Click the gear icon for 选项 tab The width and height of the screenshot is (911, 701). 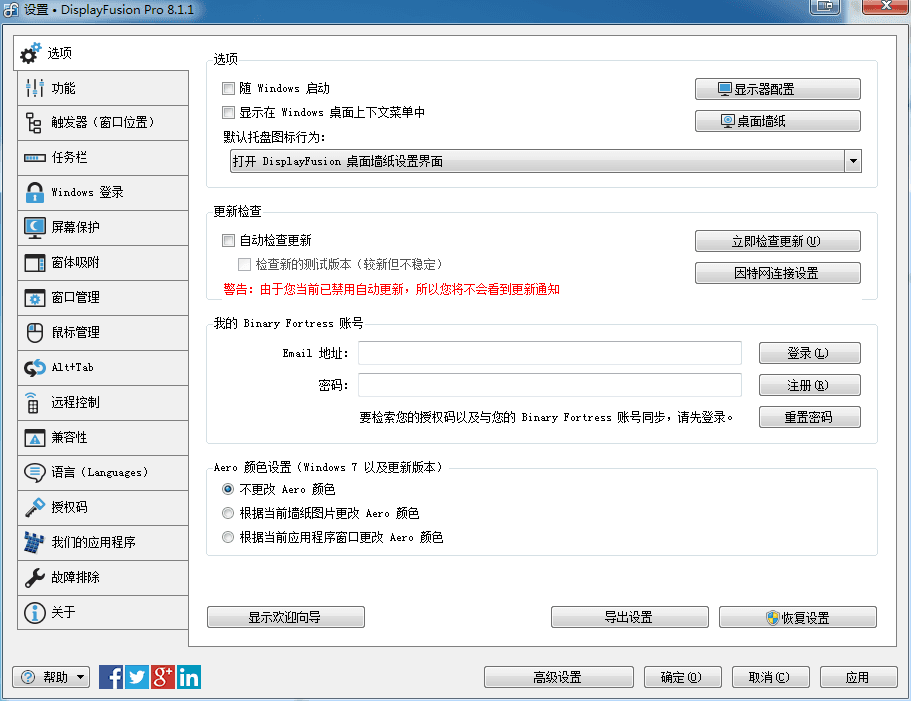[31, 53]
